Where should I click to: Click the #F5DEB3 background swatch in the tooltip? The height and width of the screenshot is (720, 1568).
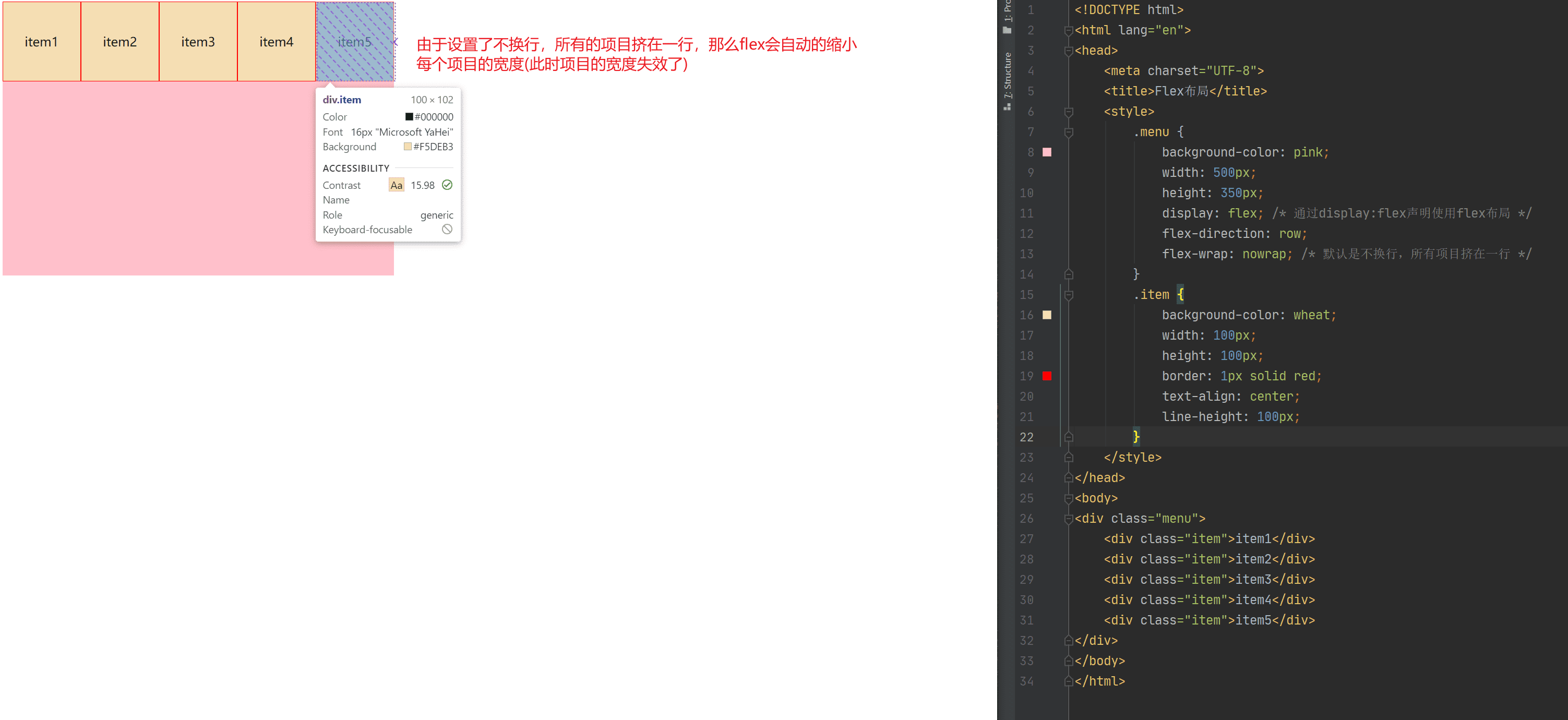[407, 147]
